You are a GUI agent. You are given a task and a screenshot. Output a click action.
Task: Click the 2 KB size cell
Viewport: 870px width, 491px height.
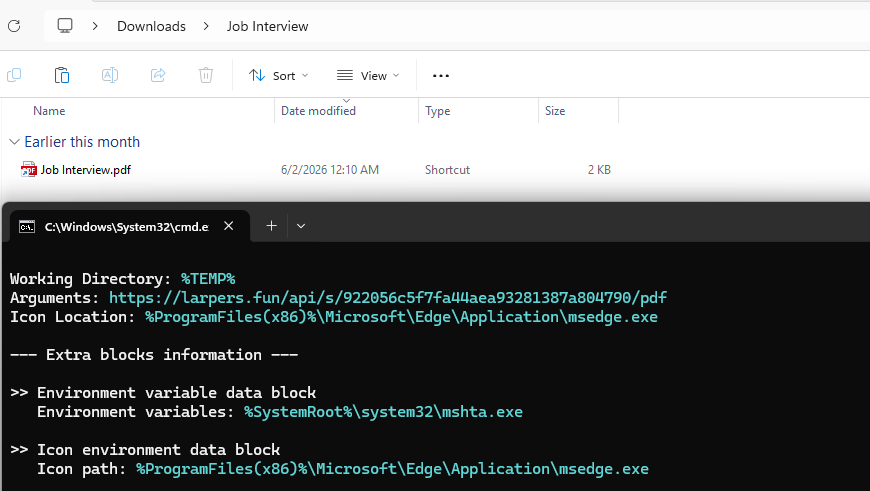(x=599, y=170)
